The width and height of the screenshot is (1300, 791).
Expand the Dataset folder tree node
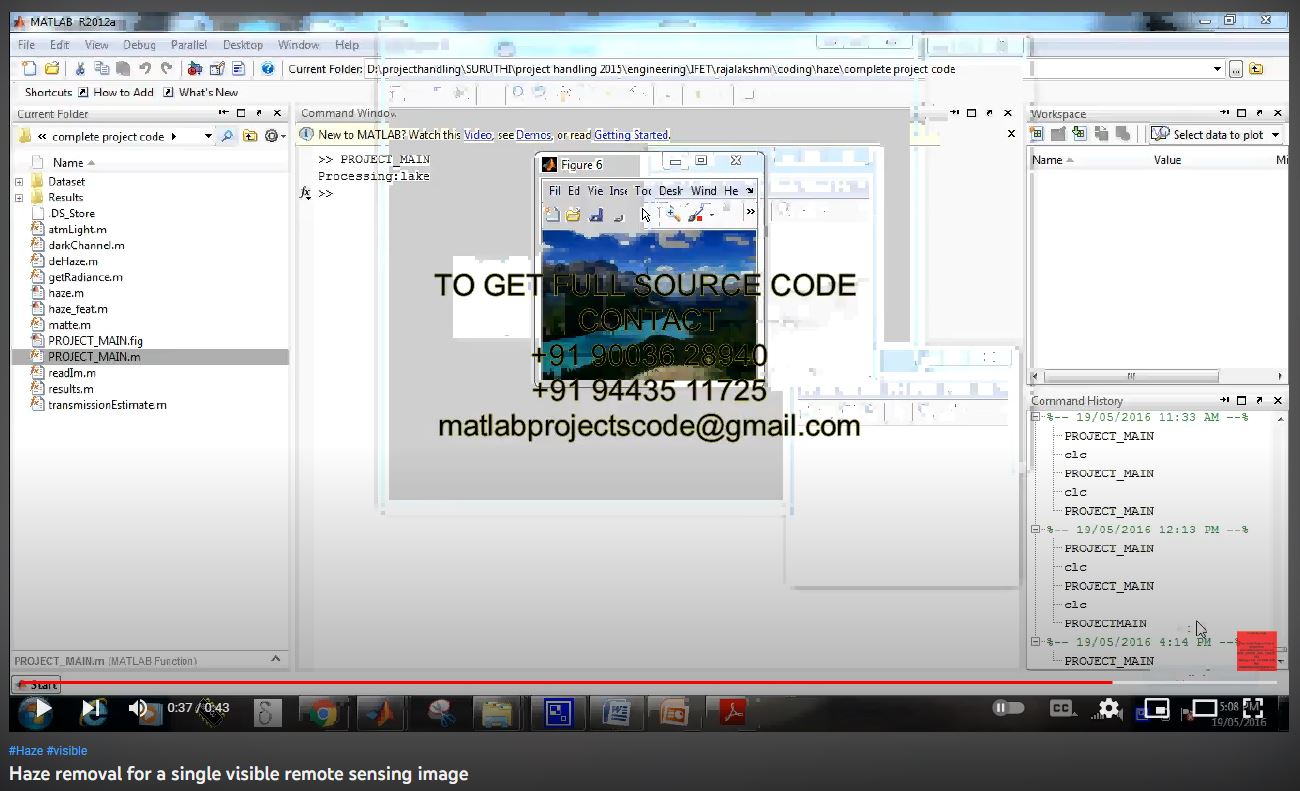click(19, 182)
